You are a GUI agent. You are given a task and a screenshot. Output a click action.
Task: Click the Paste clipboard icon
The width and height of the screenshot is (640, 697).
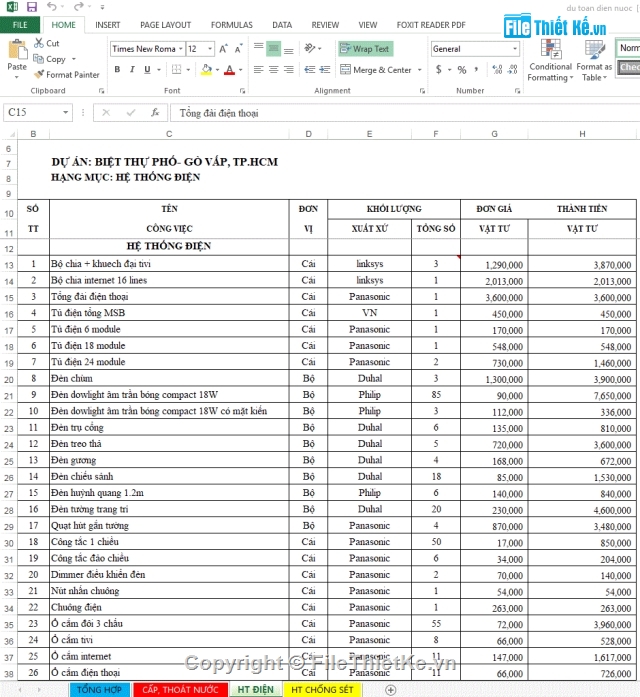(x=17, y=49)
